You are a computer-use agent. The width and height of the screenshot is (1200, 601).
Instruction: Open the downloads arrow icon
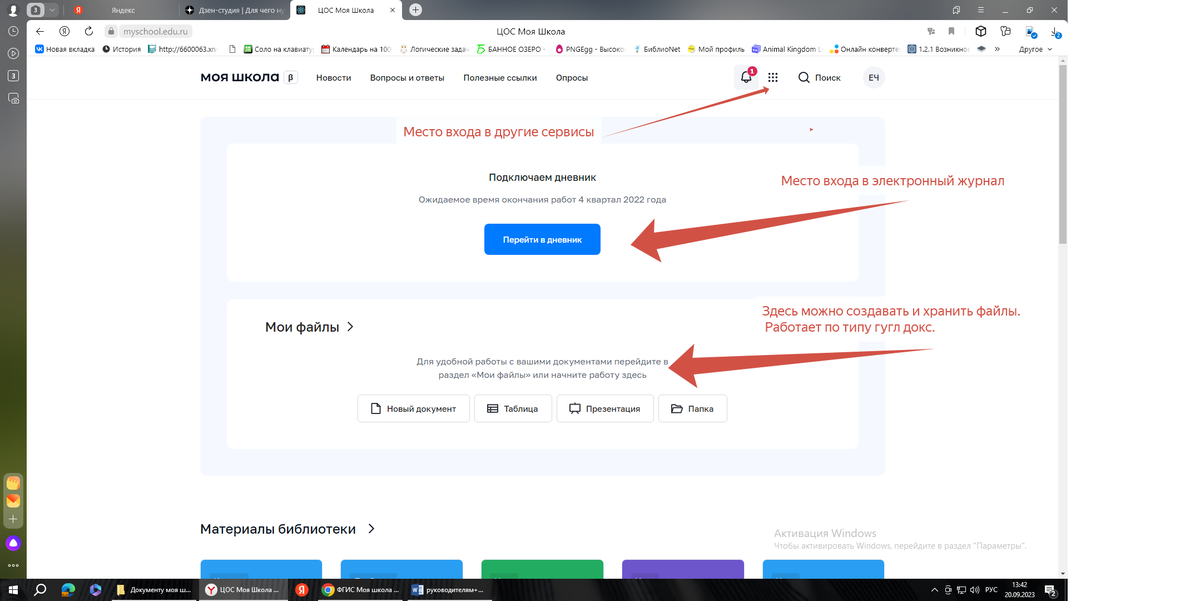[1056, 31]
